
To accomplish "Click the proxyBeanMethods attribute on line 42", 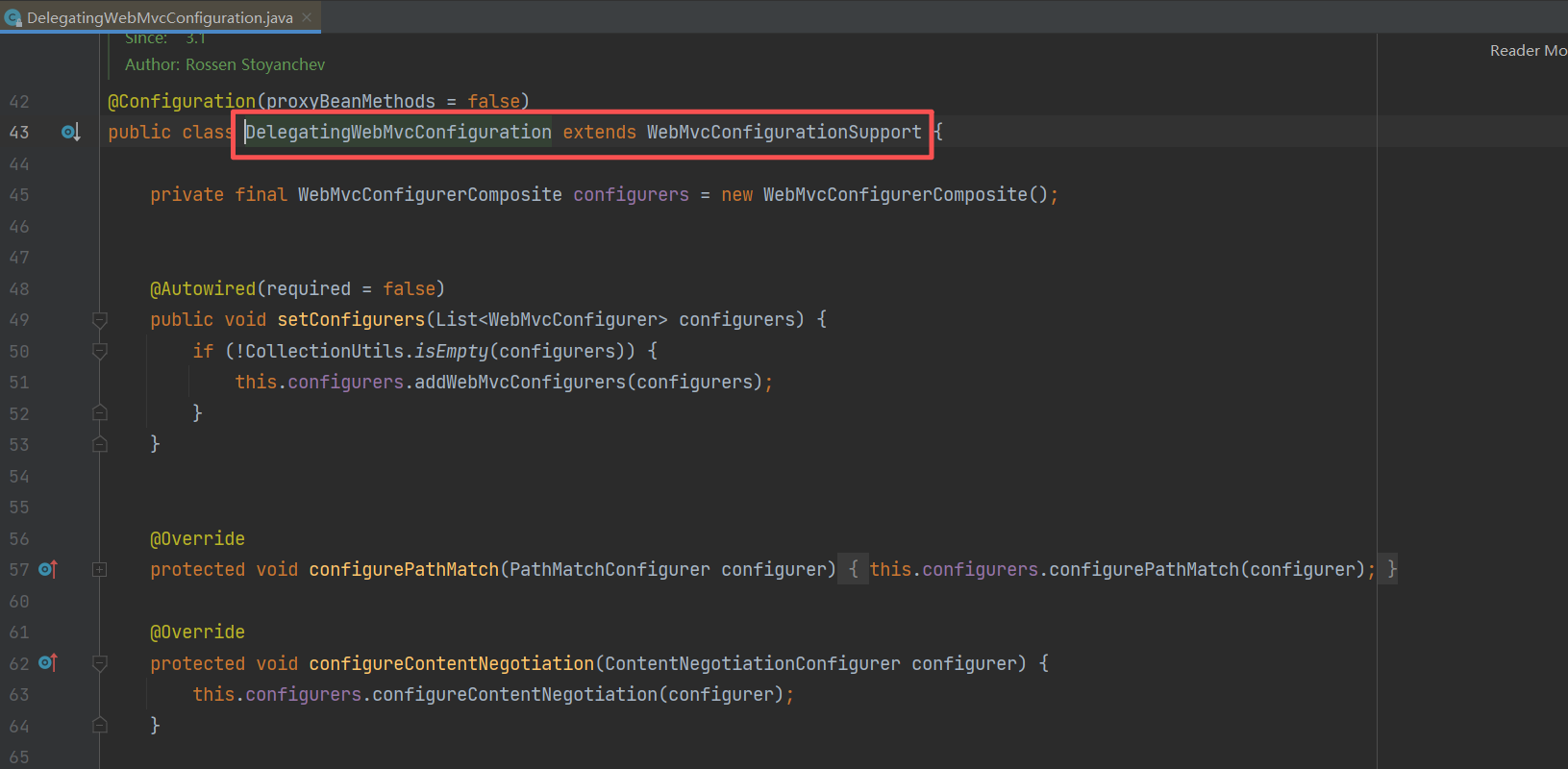I will point(351,102).
